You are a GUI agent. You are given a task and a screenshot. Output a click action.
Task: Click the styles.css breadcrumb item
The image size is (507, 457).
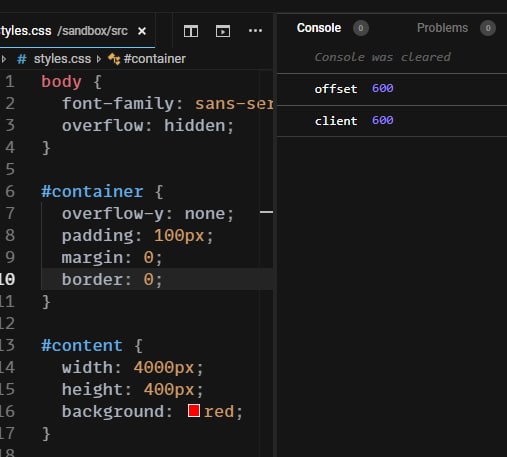coord(62,59)
